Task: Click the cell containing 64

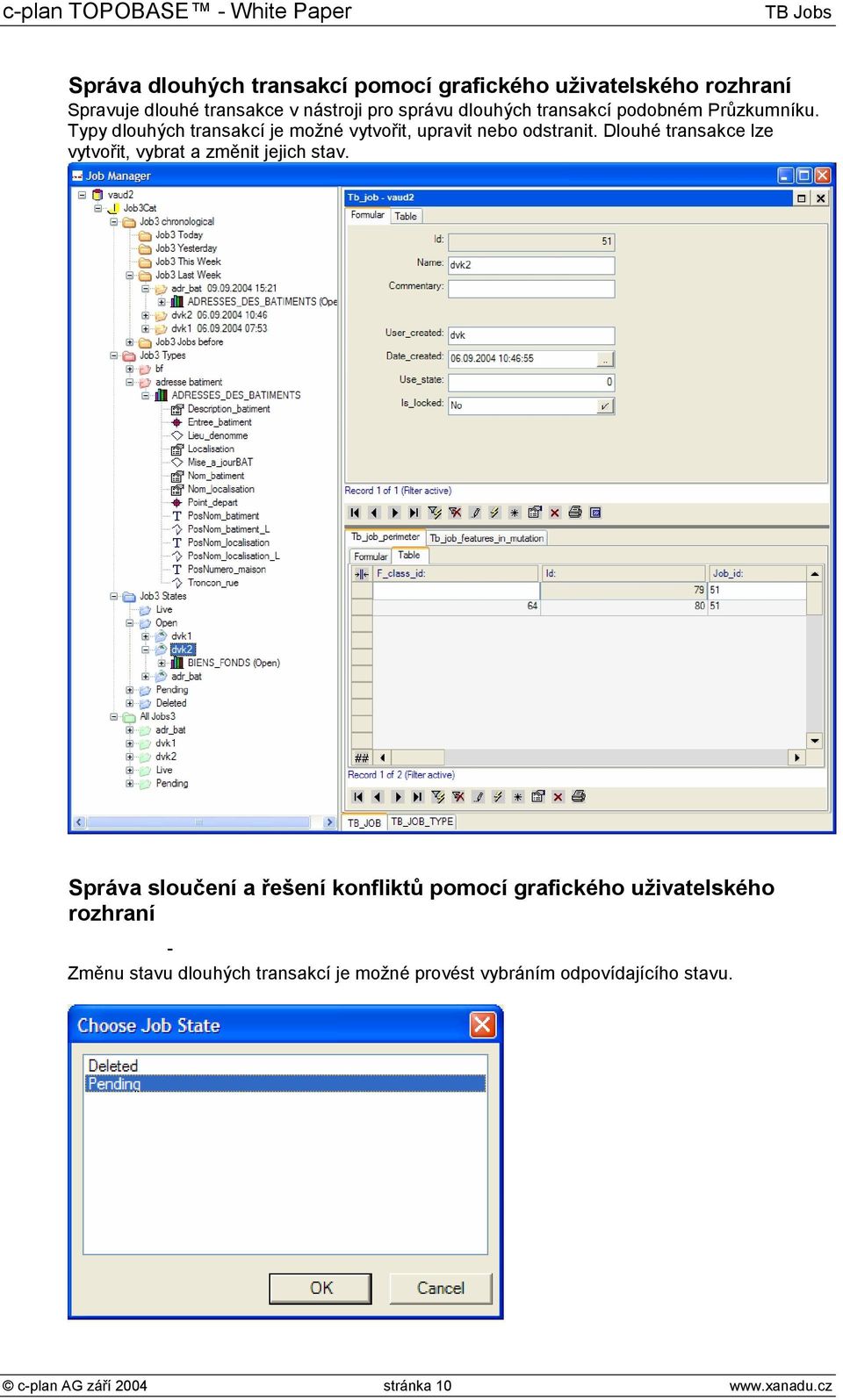Action: tap(456, 606)
